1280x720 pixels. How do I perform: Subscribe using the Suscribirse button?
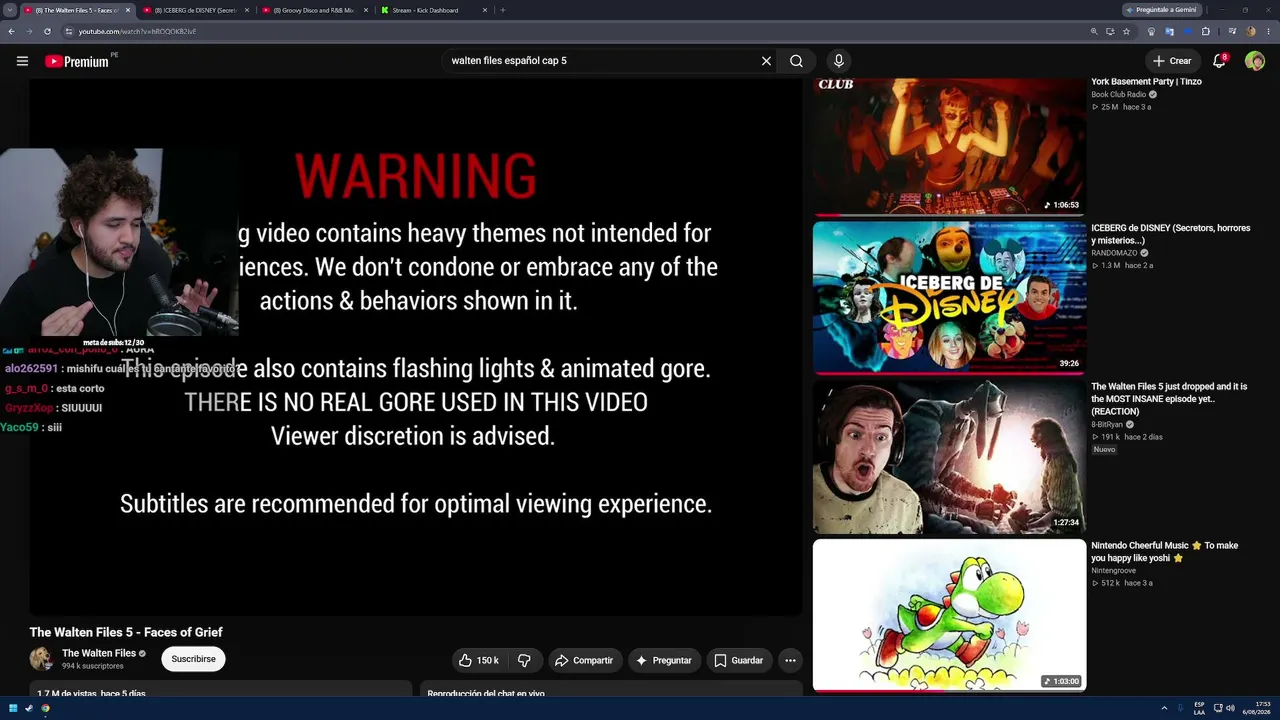tap(193, 659)
